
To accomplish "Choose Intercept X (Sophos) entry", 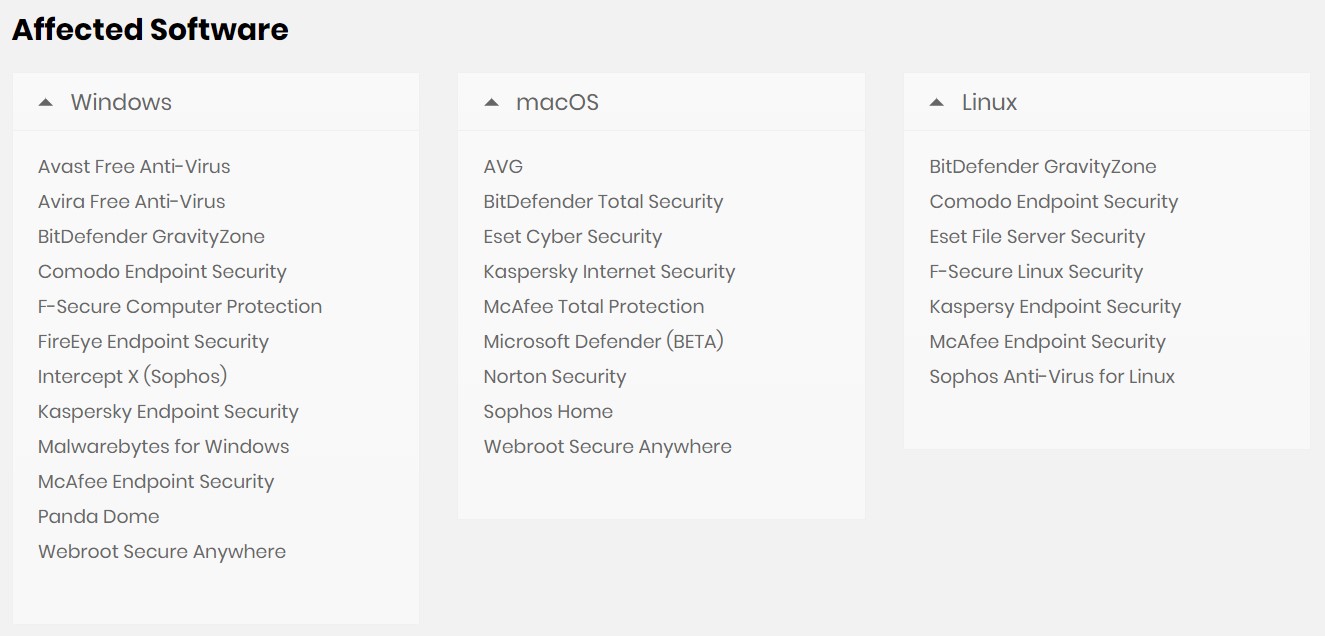I will [x=133, y=377].
